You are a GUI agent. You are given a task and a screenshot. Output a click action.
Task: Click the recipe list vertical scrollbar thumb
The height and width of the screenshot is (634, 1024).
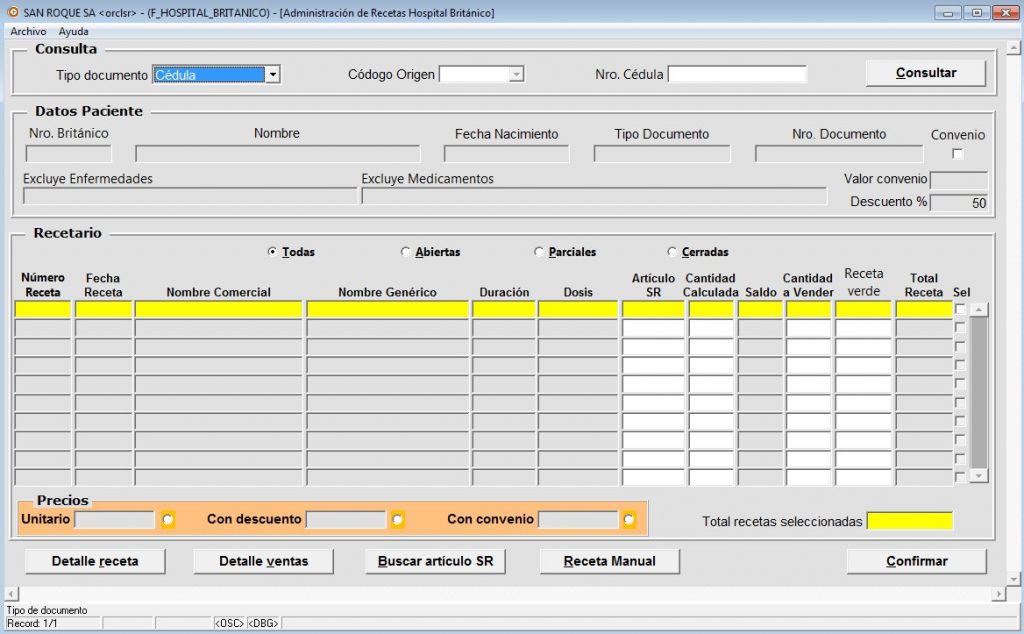(978, 393)
